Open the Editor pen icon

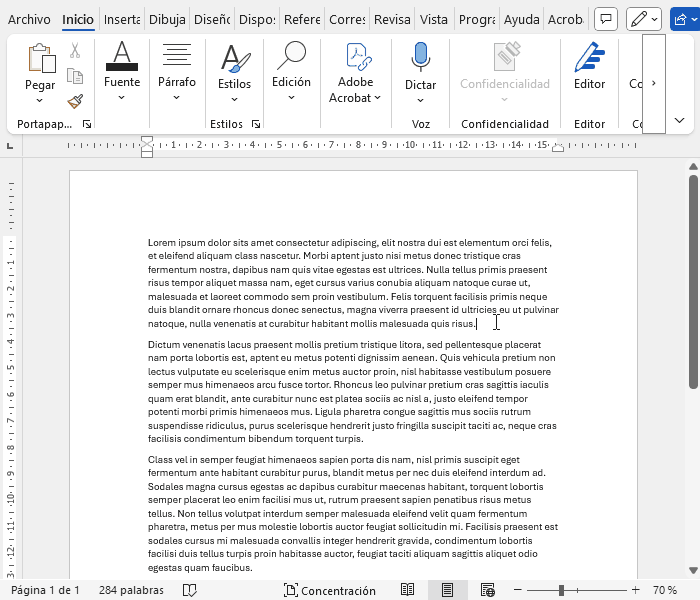(x=589, y=60)
